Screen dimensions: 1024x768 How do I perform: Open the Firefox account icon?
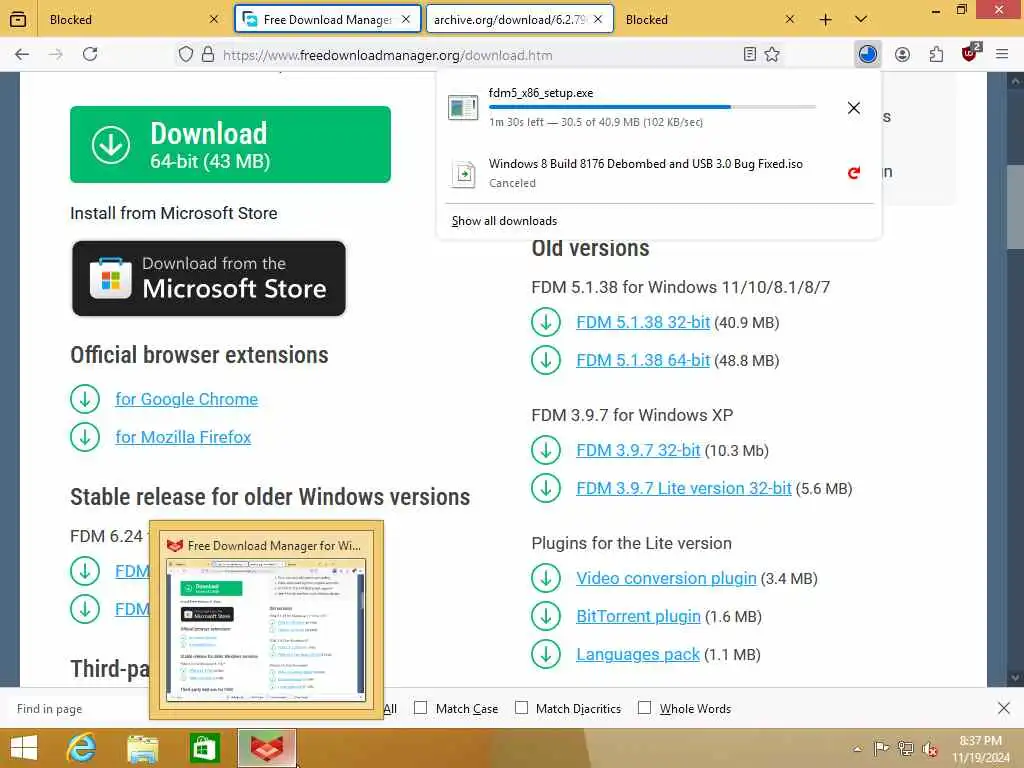tap(903, 54)
